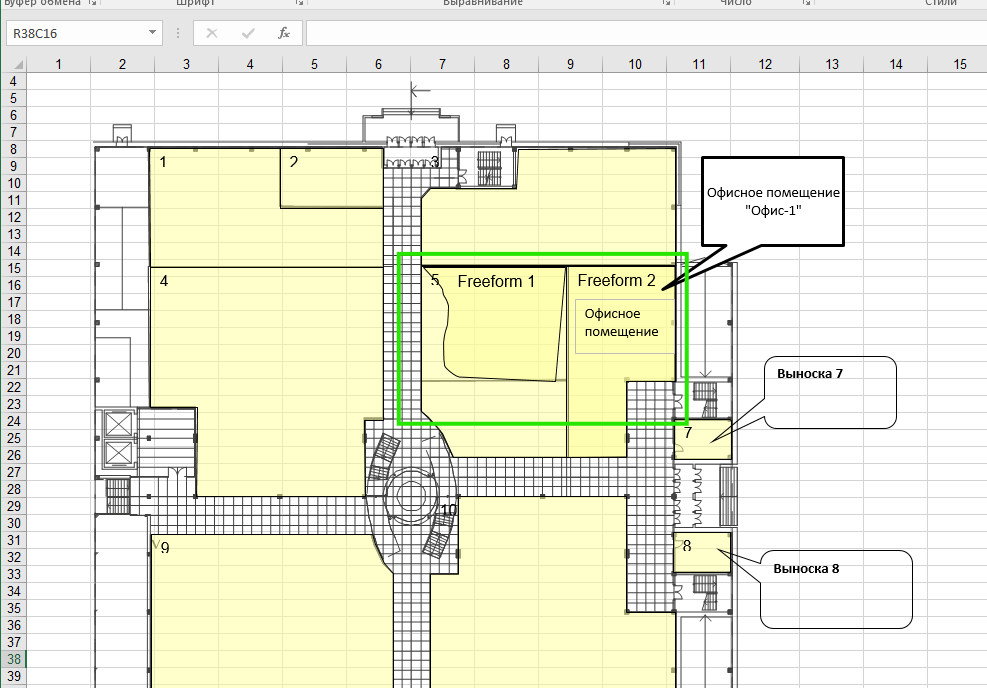Viewport: 987px width, 688px height.
Task: Click in the formula bar input area
Action: pos(640,33)
